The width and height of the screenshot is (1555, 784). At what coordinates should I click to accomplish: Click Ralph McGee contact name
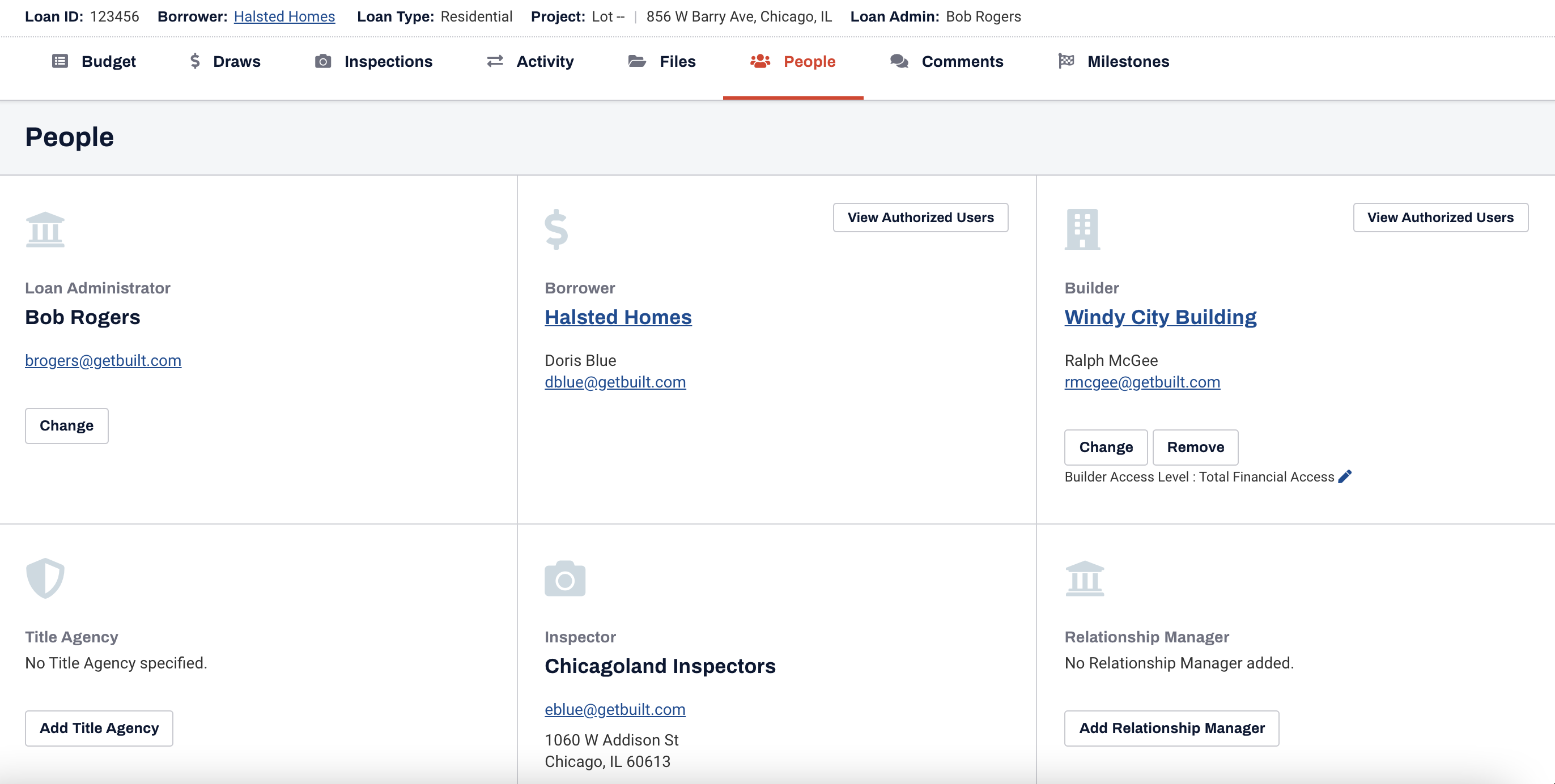(x=1111, y=360)
